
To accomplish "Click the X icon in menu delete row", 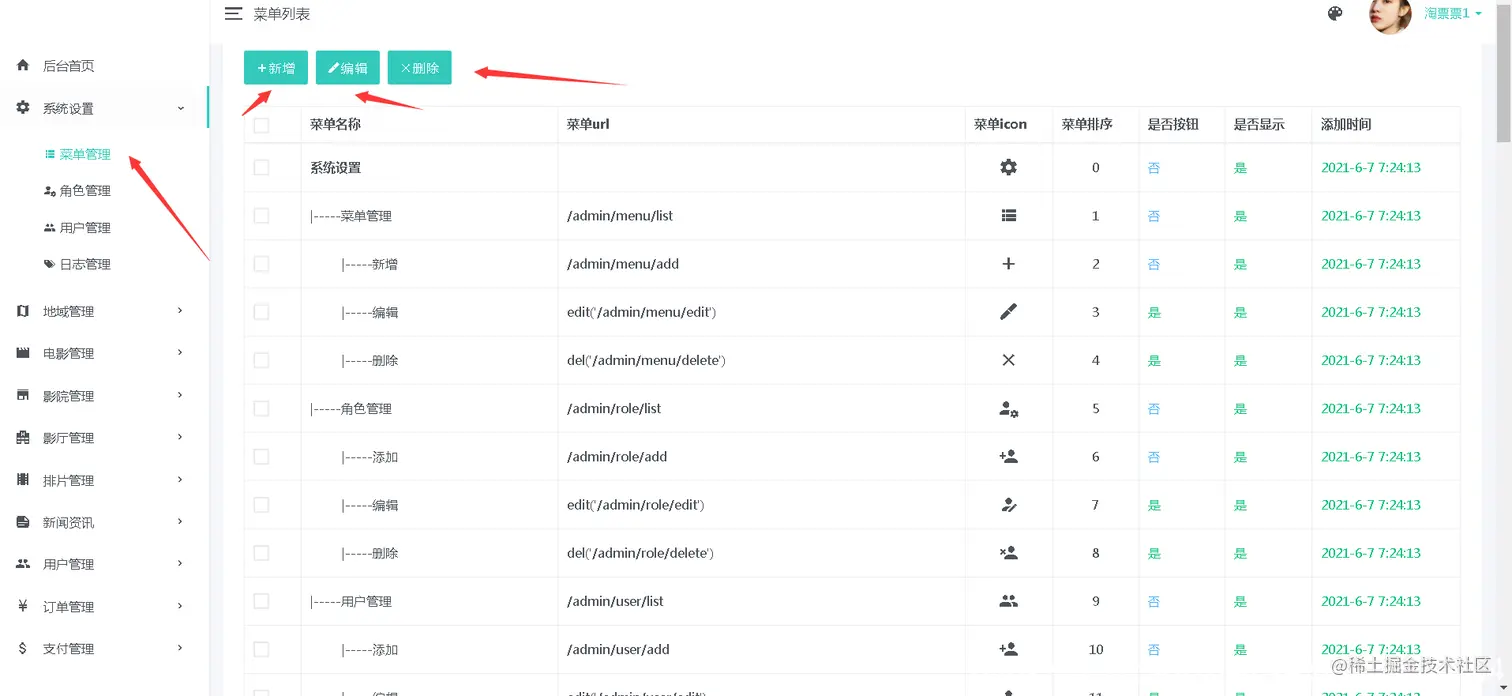I will pos(1008,360).
